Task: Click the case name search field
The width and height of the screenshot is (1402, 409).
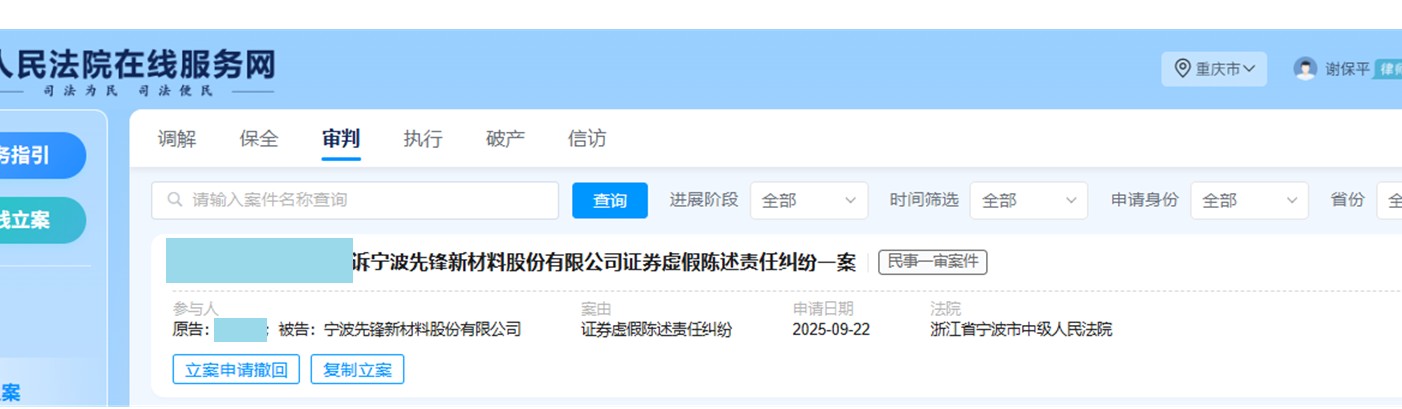Action: click(x=355, y=200)
